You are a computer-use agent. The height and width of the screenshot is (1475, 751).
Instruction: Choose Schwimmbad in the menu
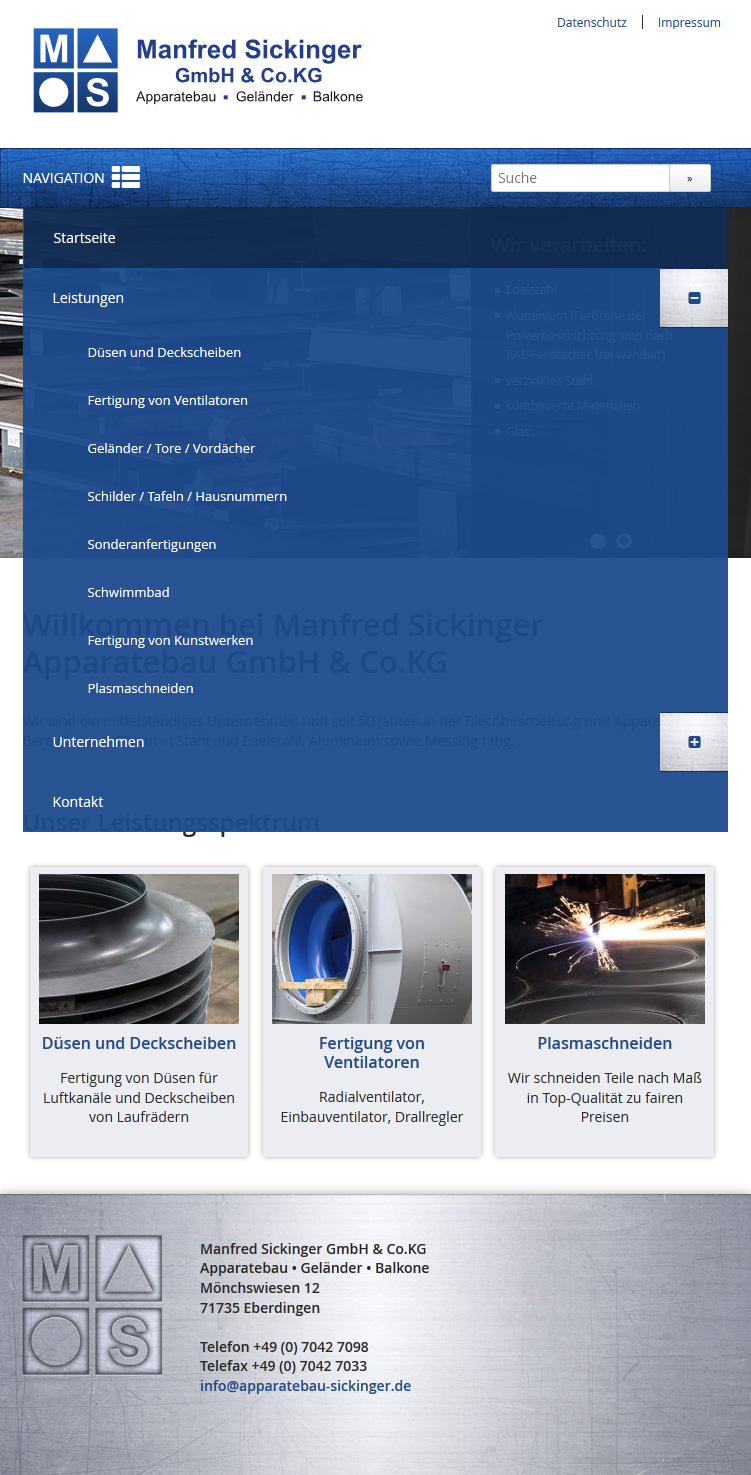pyautogui.click(x=128, y=592)
